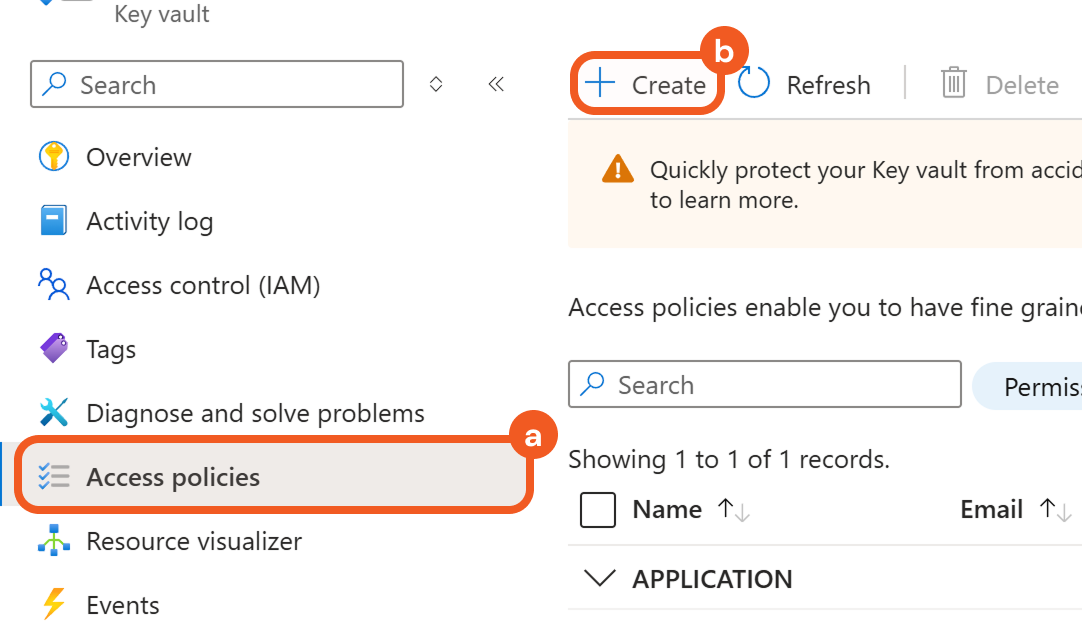Collapse the APPLICATION group chevron
This screenshot has height=621, width=1082.
pyautogui.click(x=600, y=579)
